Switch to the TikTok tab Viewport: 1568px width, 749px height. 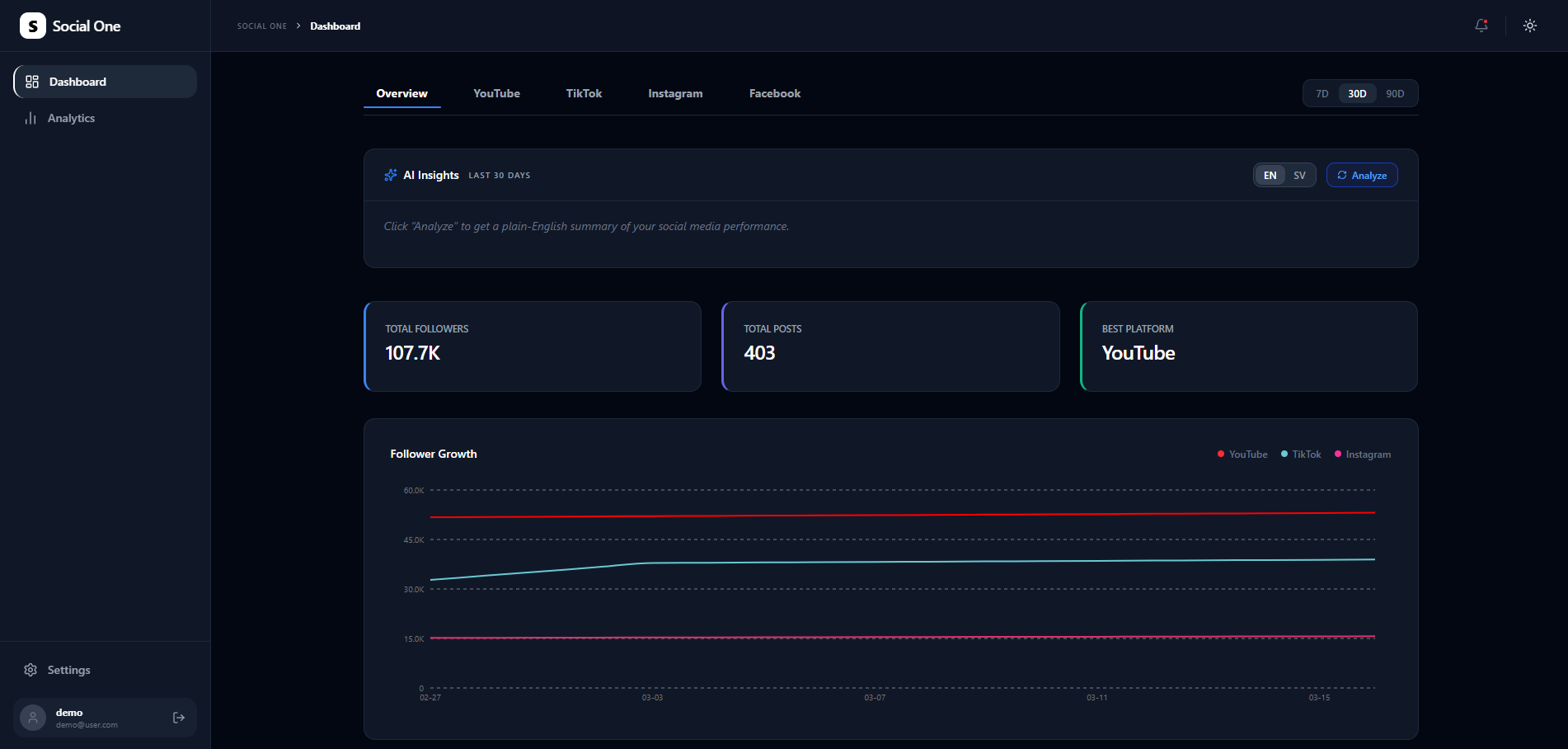pos(583,93)
